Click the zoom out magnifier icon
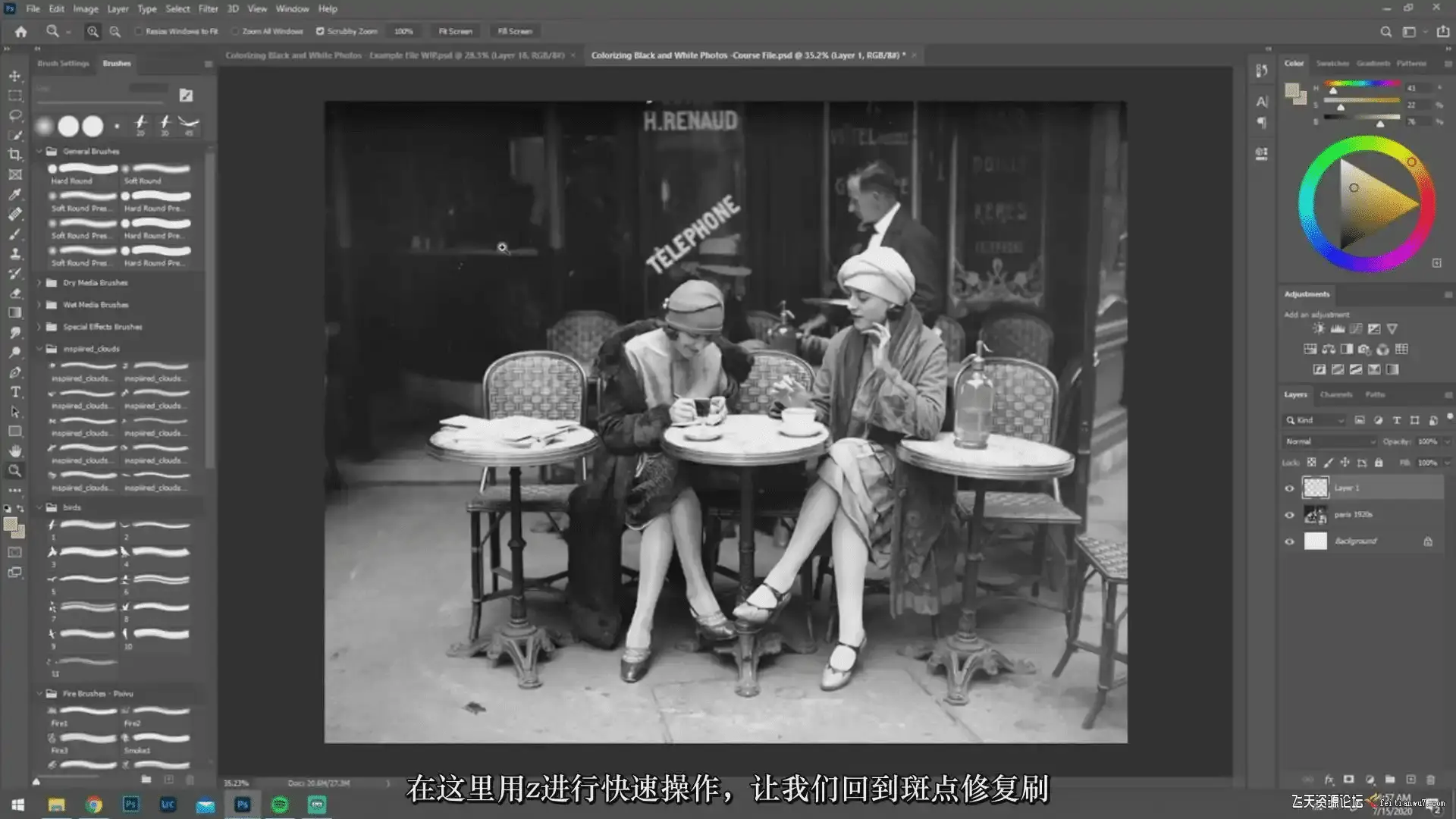This screenshot has width=1456, height=819. [115, 31]
